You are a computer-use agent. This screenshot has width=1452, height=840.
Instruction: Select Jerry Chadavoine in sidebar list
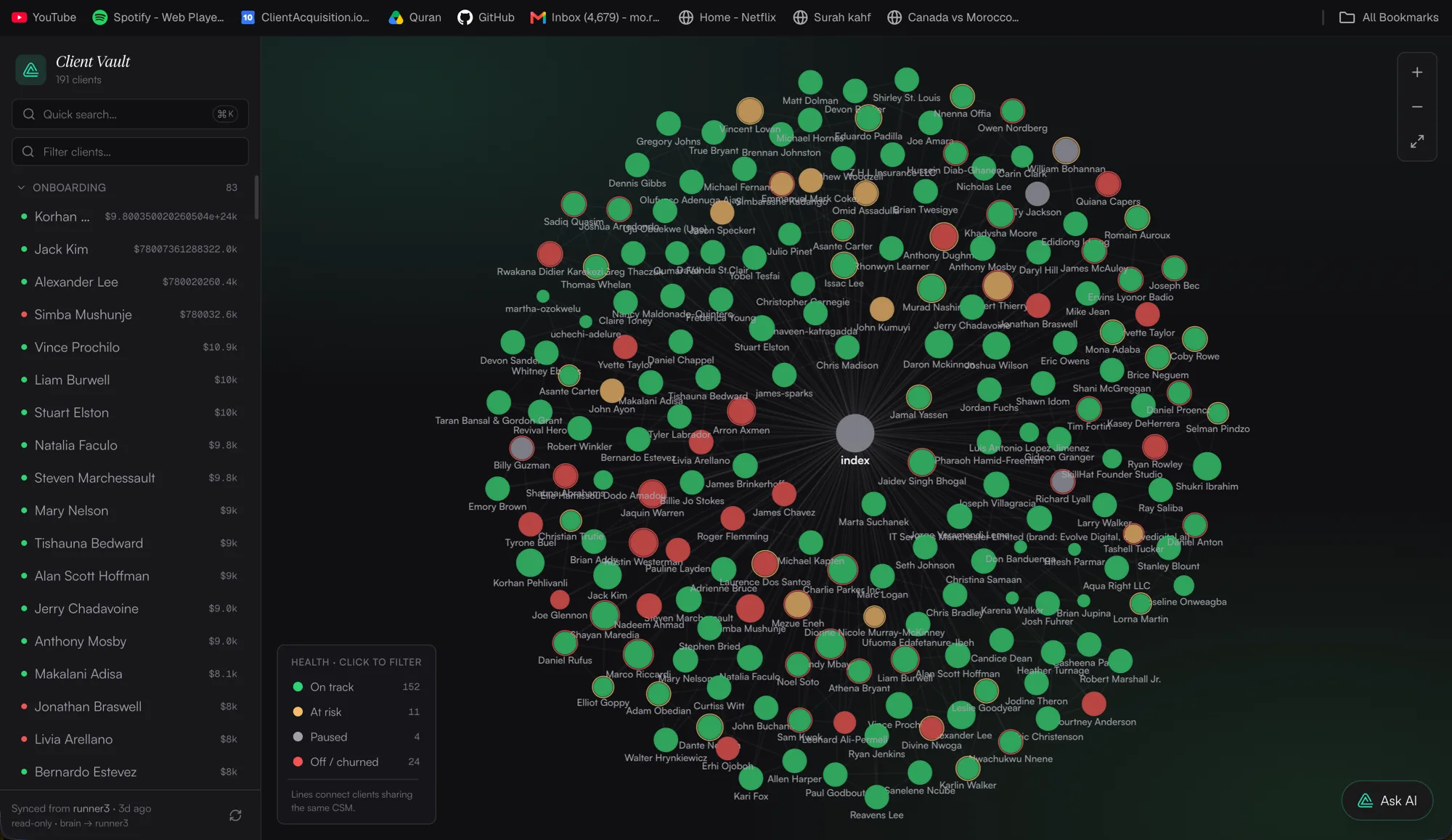[130, 608]
